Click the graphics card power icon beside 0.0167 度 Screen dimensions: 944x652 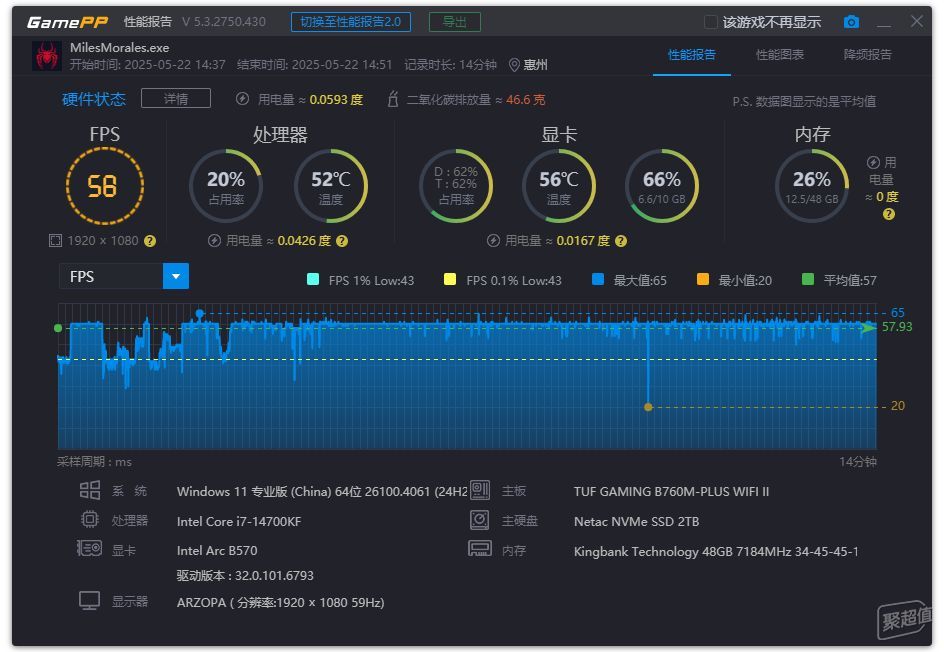pos(493,241)
